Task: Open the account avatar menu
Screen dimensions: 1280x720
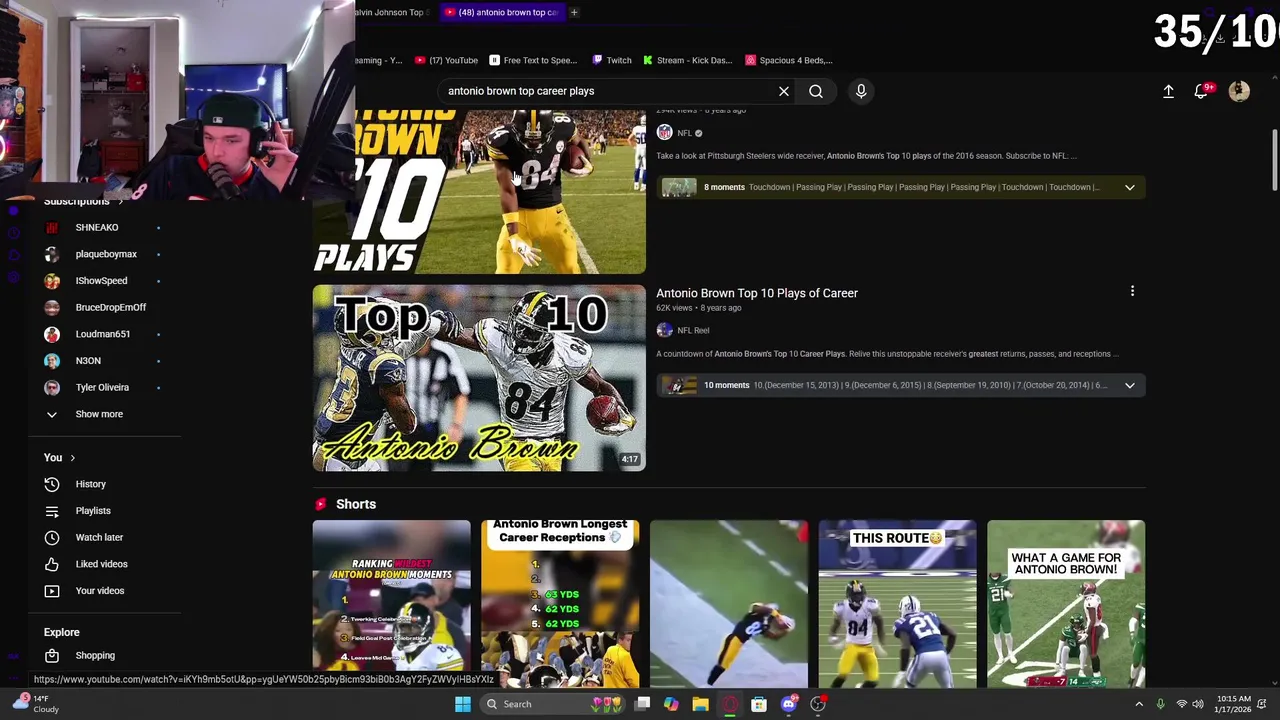Action: tap(1239, 91)
